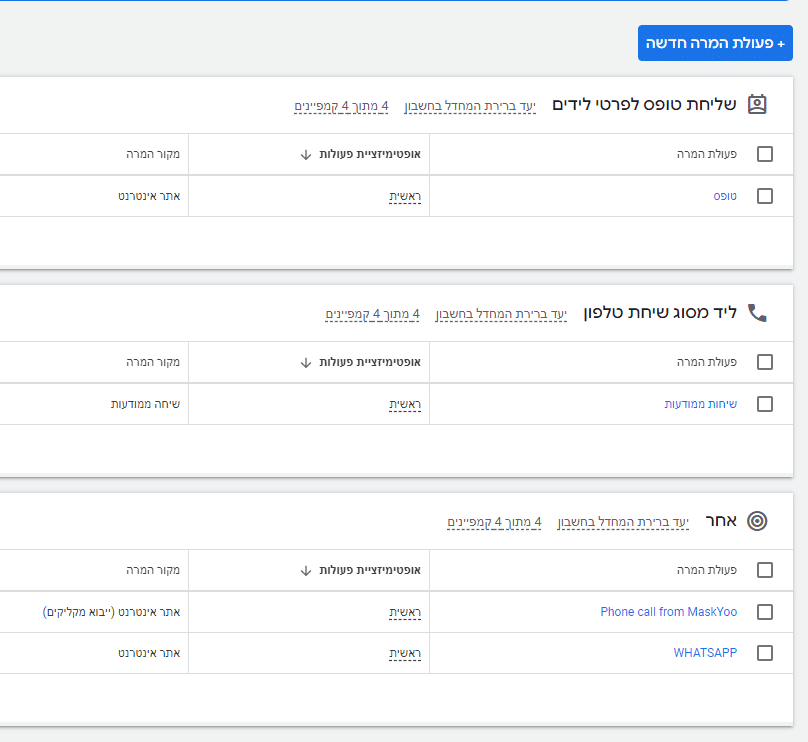Sort the lead form table by אופטימיזציית פעולות arrow

(306, 155)
